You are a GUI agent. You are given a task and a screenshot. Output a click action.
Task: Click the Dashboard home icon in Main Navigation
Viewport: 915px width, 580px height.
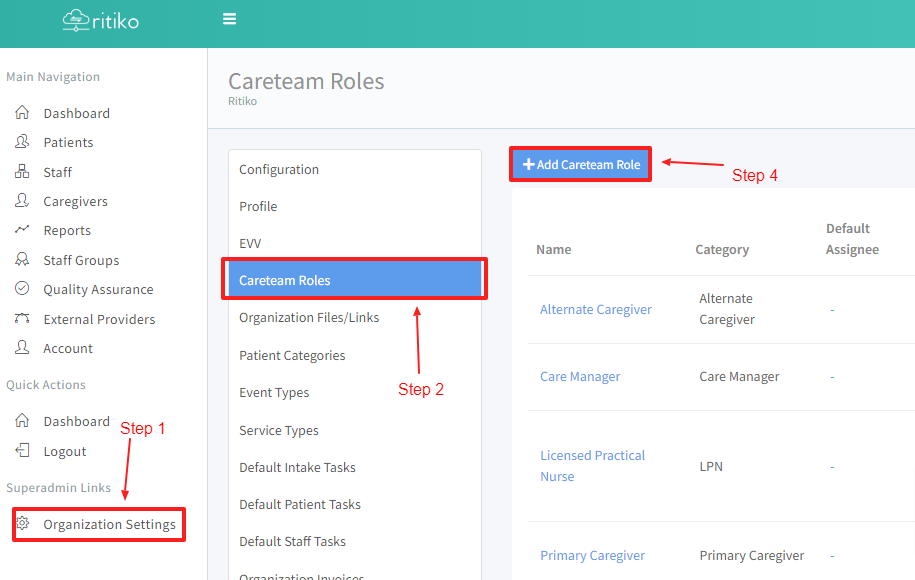click(x=22, y=113)
